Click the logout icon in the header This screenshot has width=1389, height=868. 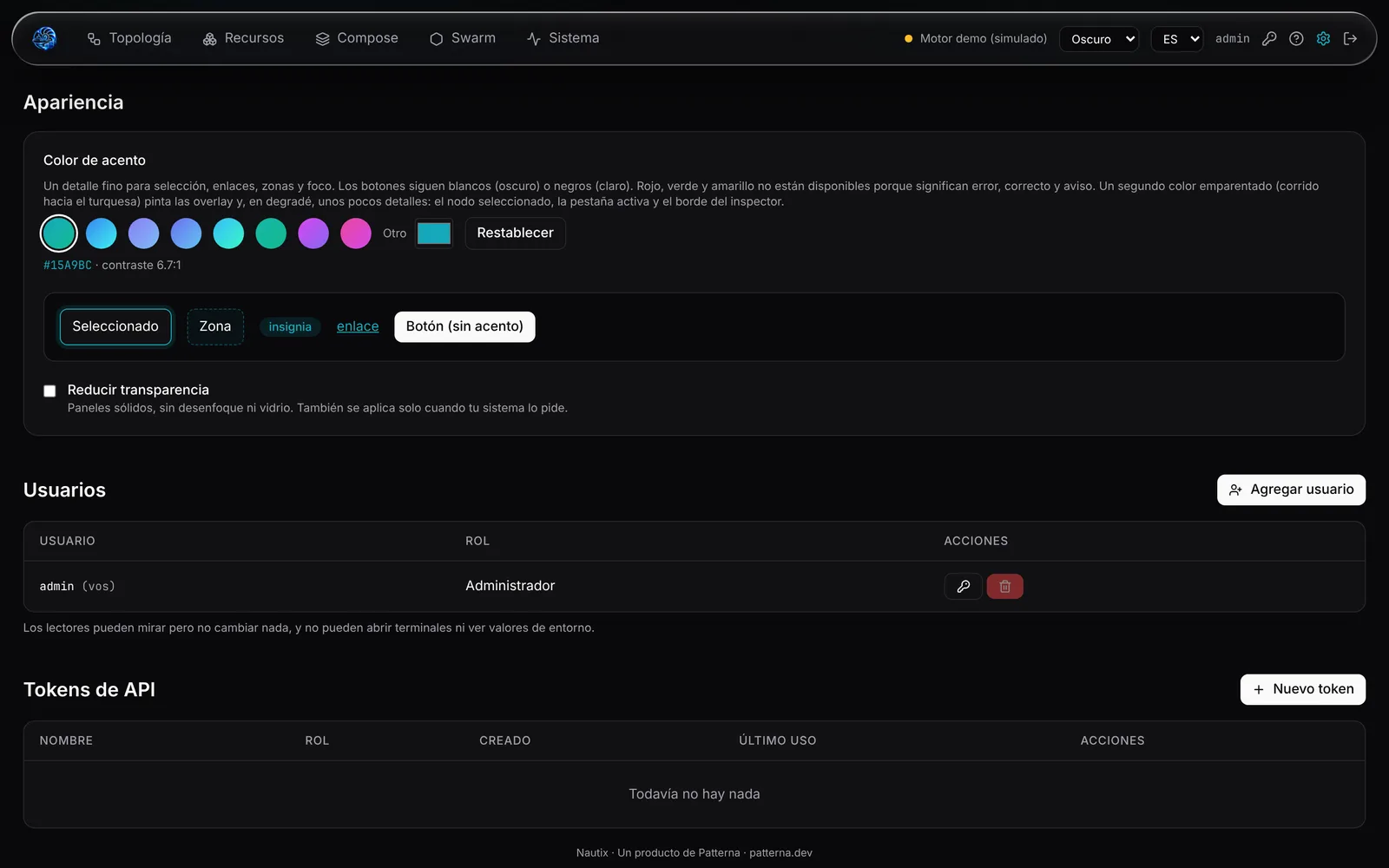(x=1350, y=38)
